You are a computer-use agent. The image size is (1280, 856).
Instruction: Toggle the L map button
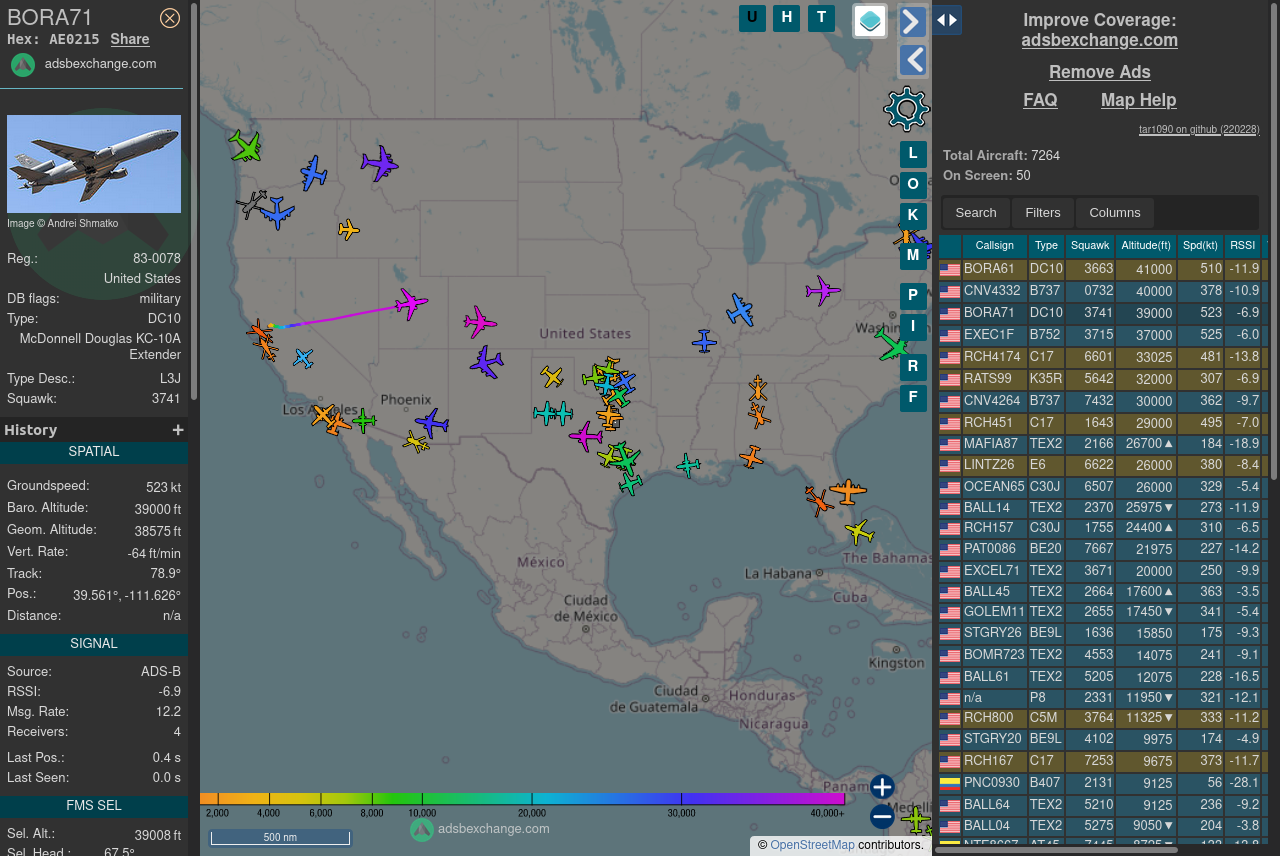(x=913, y=154)
